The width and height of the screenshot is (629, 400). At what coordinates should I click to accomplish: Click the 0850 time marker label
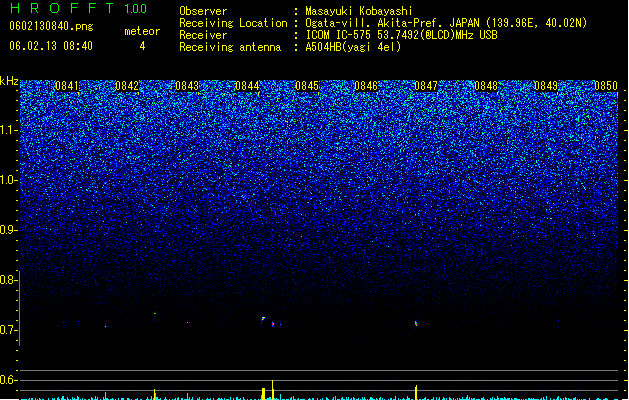pos(606,86)
